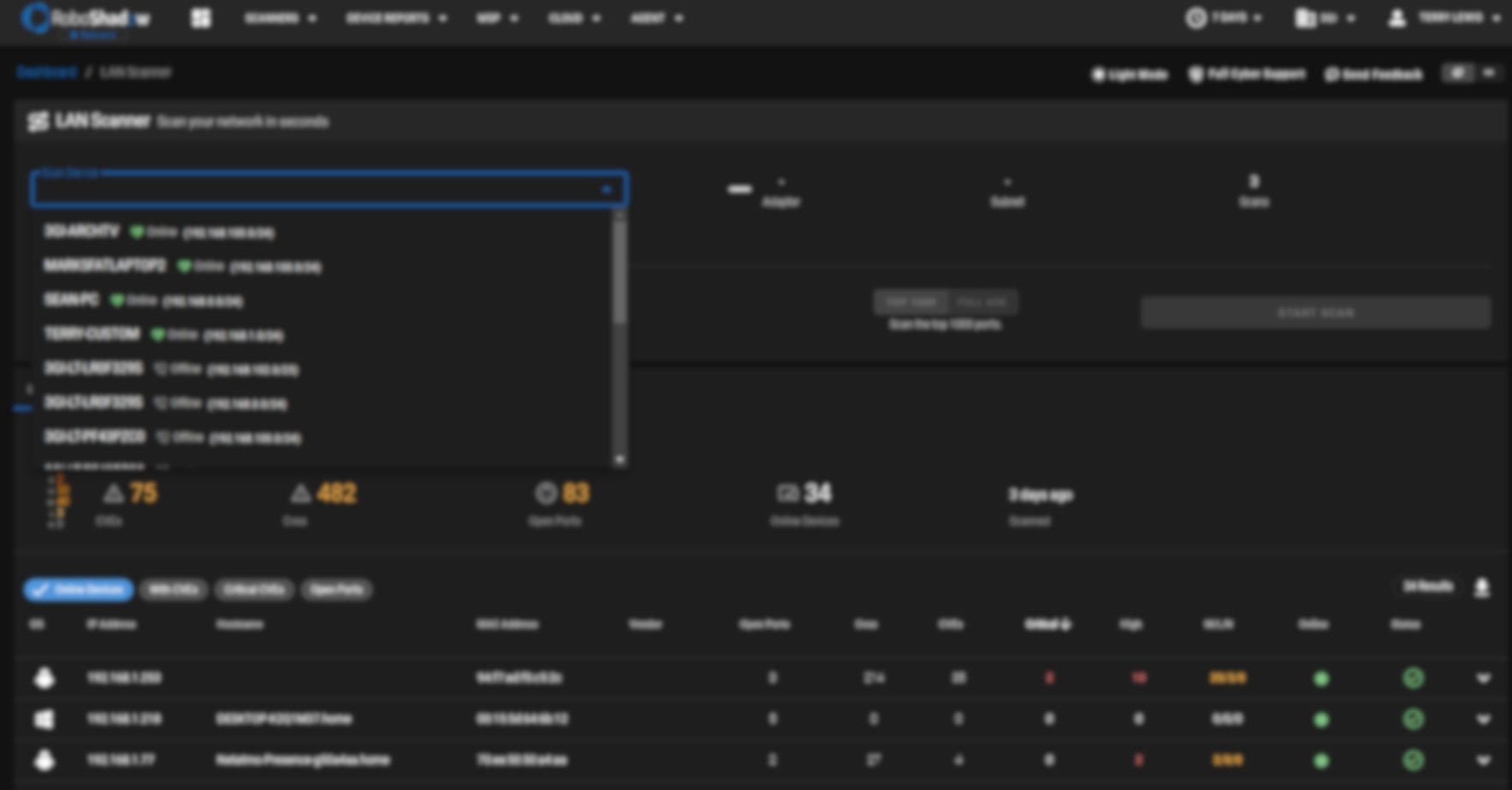Select the first online device in the list
Screen dimensions: 1512x790
[322, 232]
